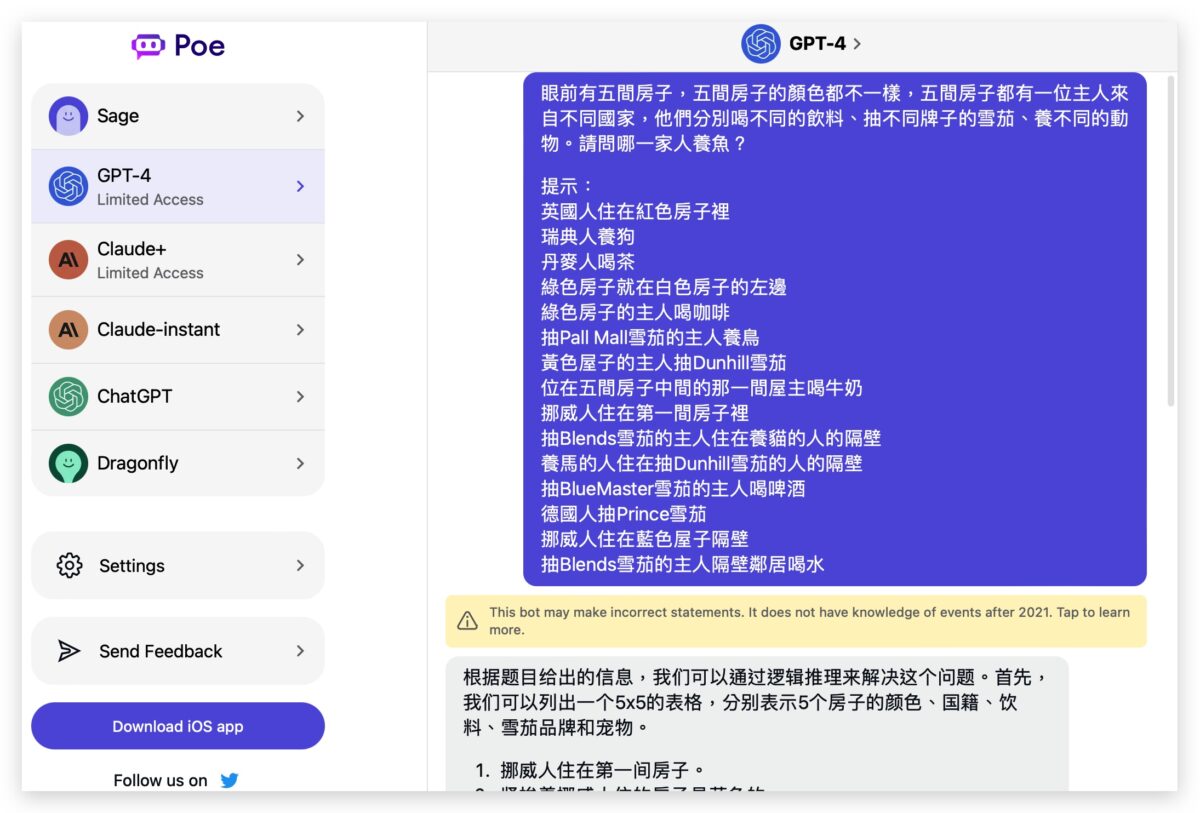Expand the Claude-instant row chevron
Screen dimensions: 1200x813
click(x=300, y=330)
